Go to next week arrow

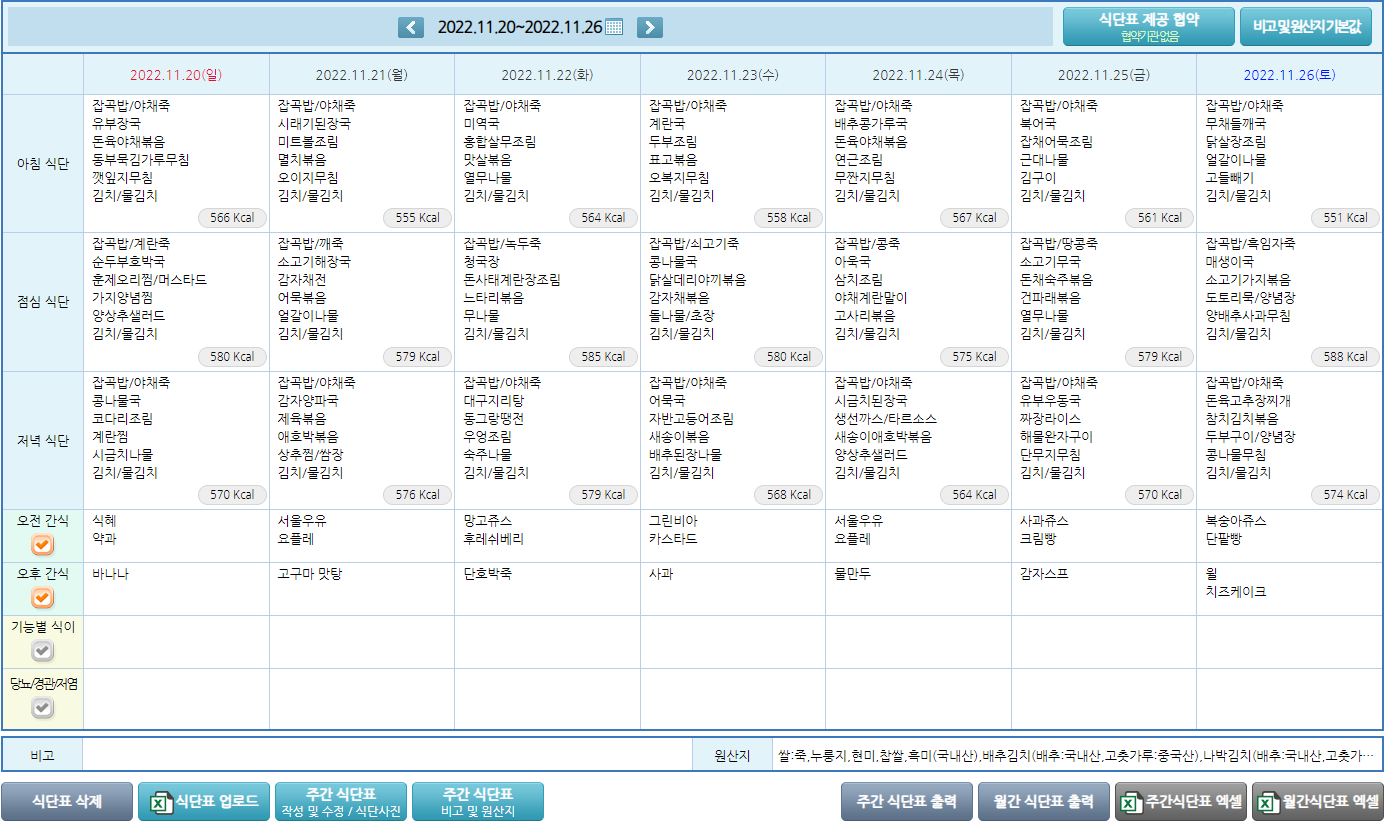pos(650,27)
